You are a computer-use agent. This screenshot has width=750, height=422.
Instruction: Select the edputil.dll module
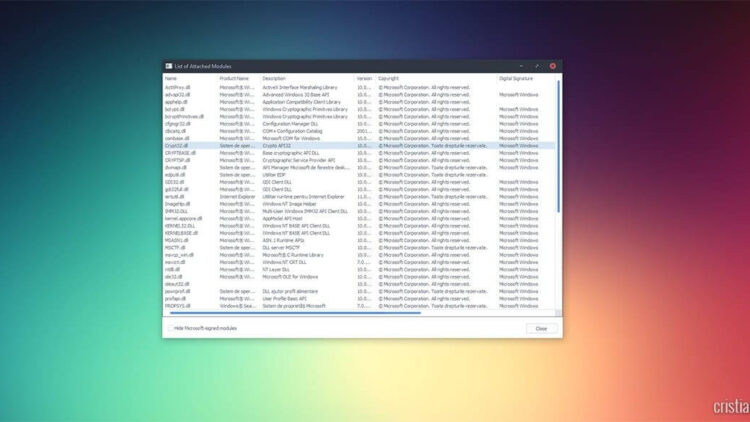coord(175,175)
